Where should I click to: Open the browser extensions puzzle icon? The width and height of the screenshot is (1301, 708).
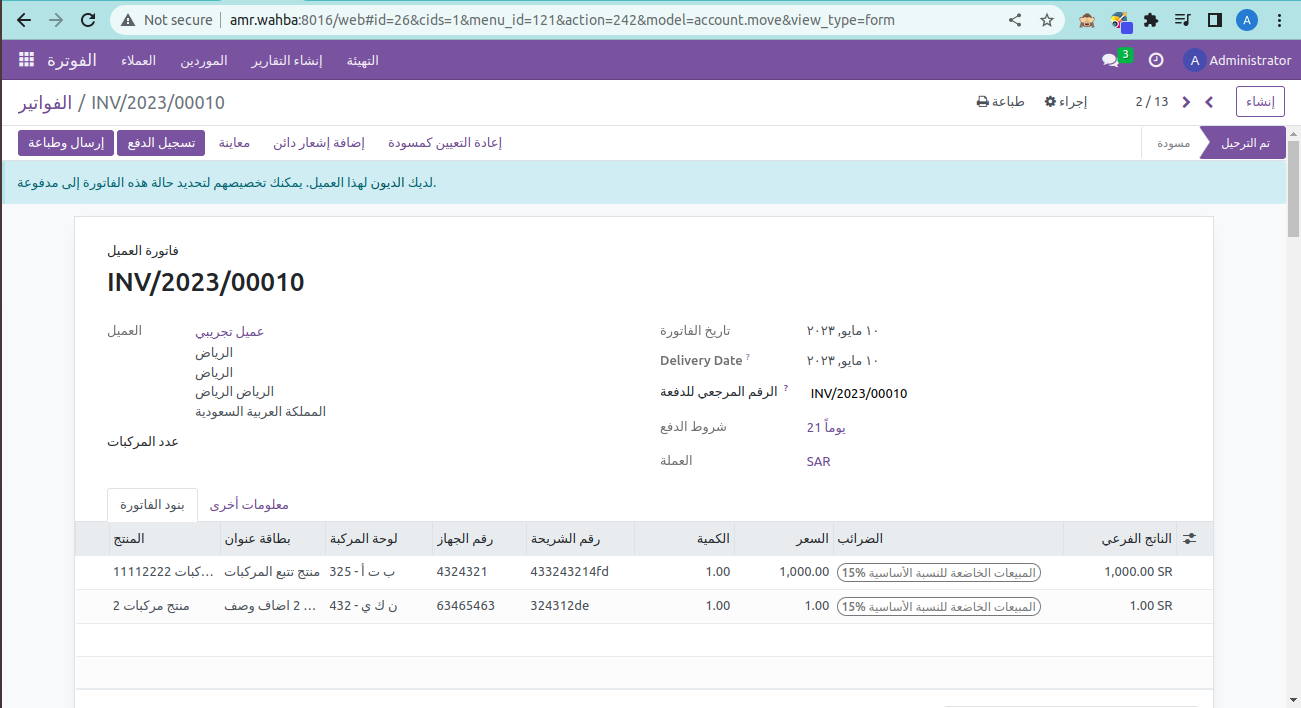point(1151,20)
